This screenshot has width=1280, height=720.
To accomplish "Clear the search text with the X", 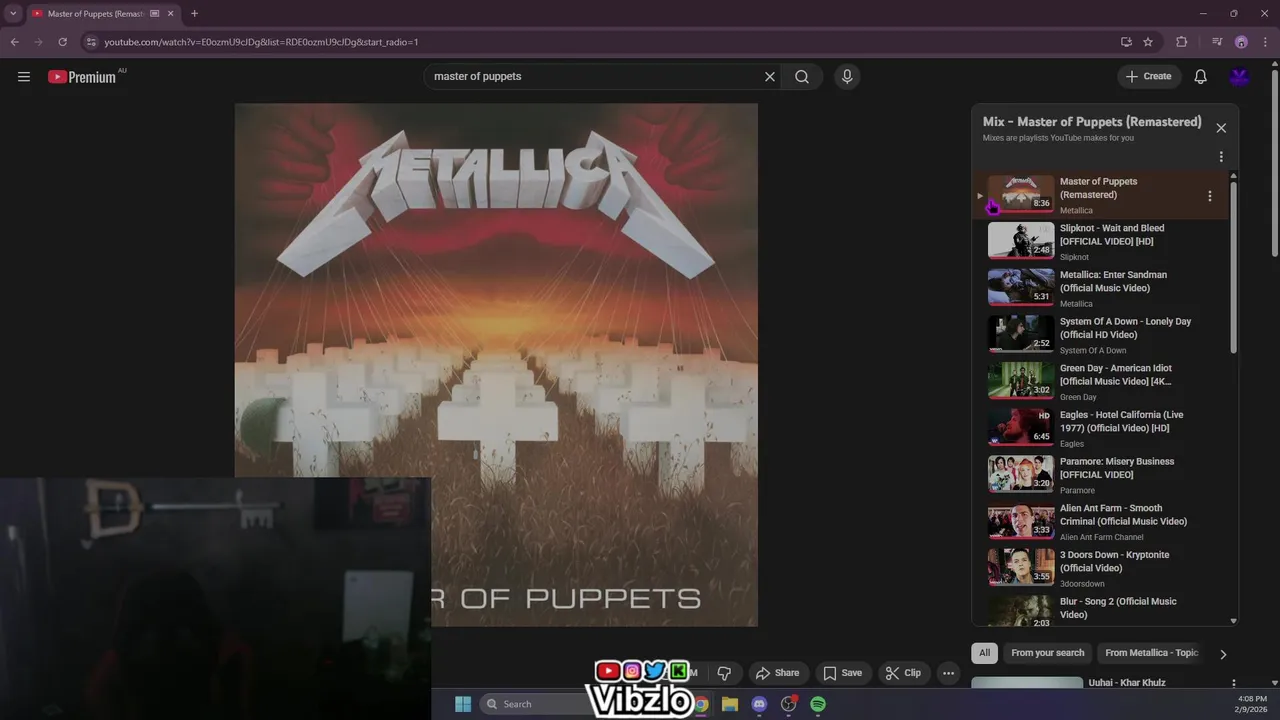I will pos(770,77).
